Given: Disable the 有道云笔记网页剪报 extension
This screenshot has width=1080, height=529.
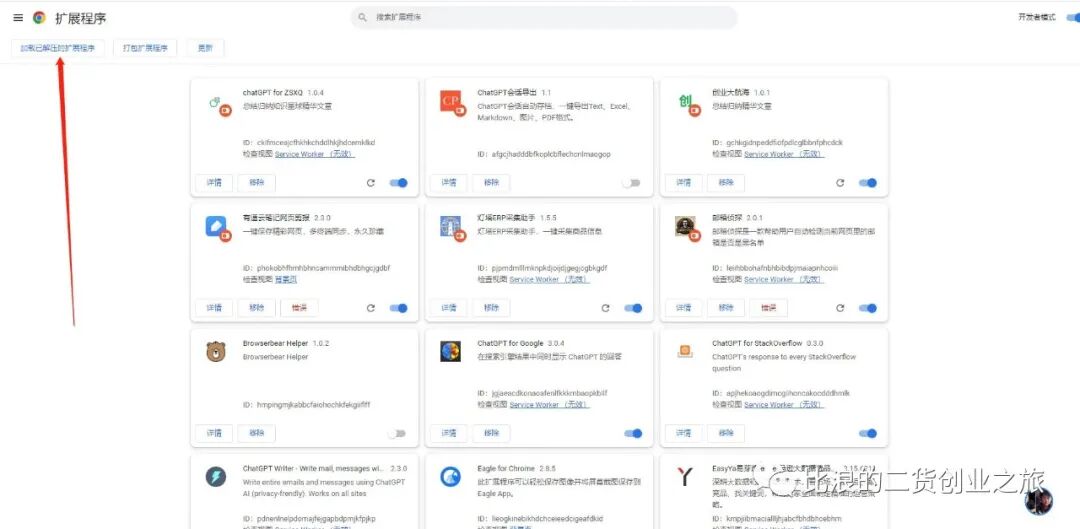Looking at the screenshot, I should (x=398, y=308).
